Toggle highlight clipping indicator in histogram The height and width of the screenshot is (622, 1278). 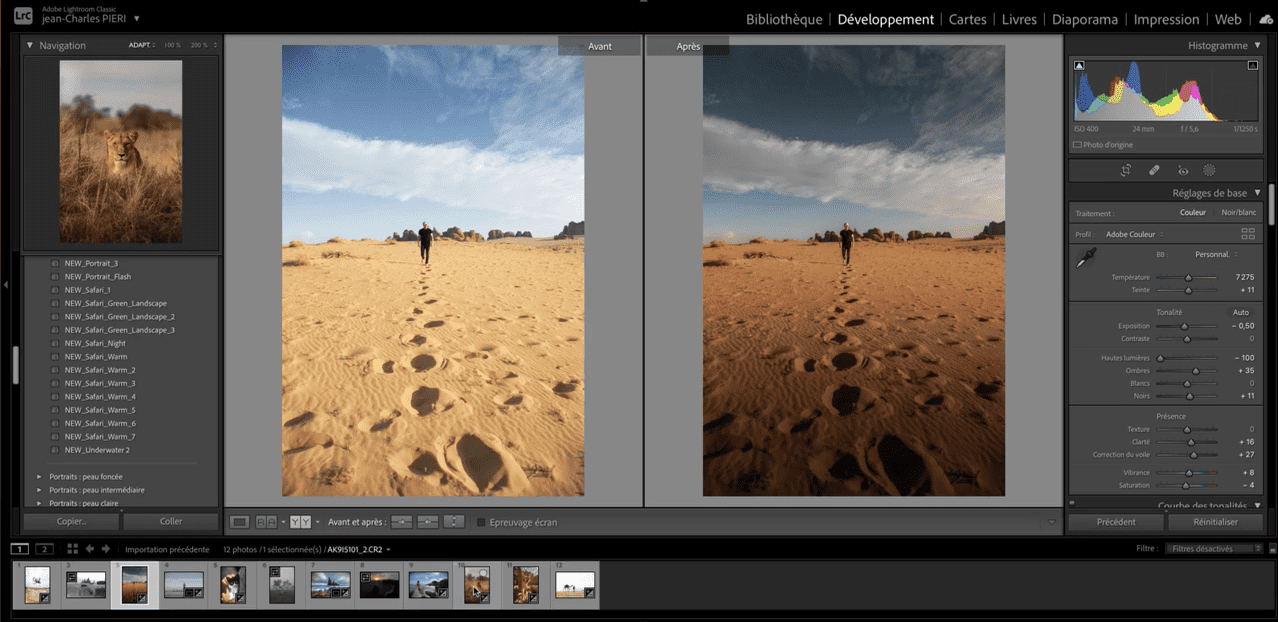coord(1253,65)
